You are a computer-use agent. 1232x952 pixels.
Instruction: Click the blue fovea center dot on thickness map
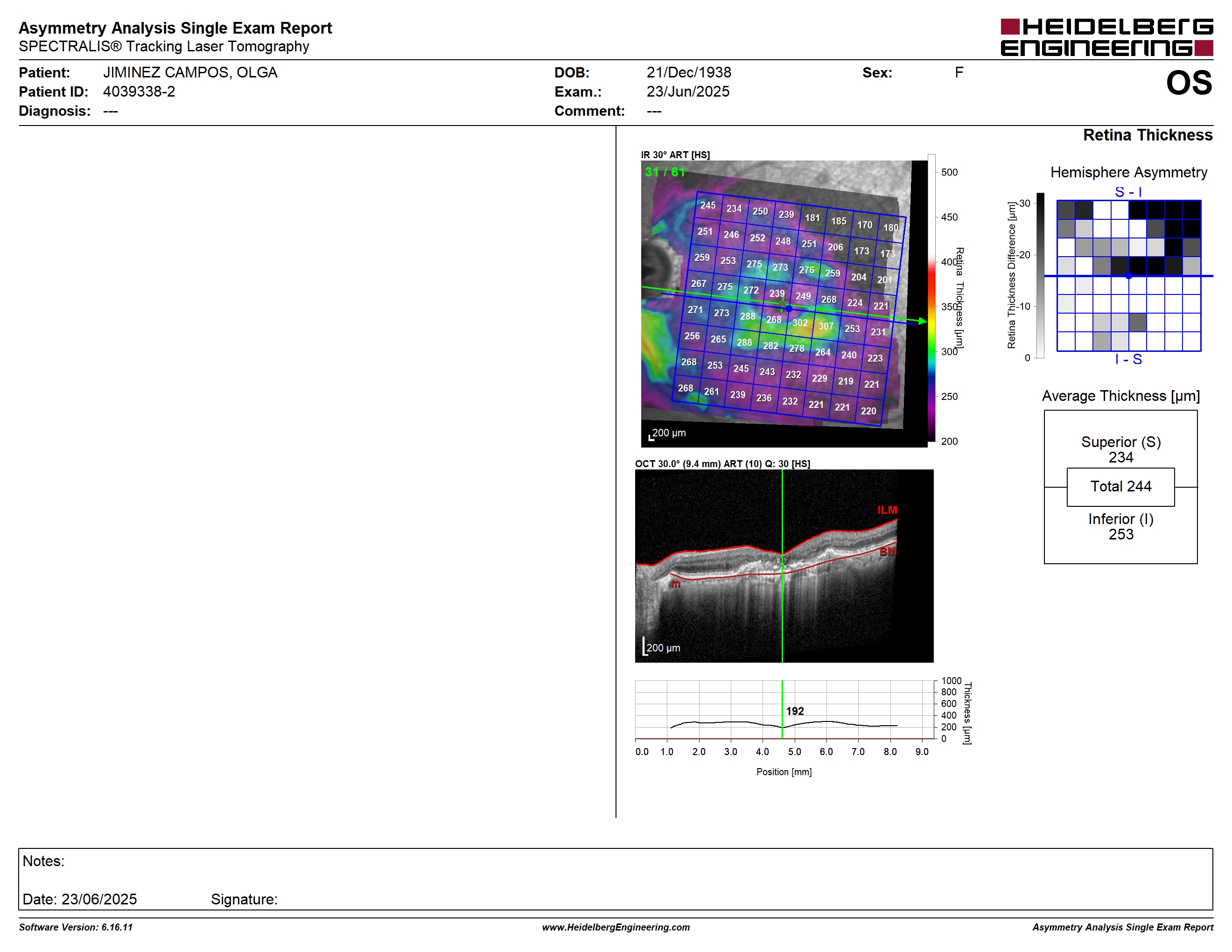[x=789, y=308]
